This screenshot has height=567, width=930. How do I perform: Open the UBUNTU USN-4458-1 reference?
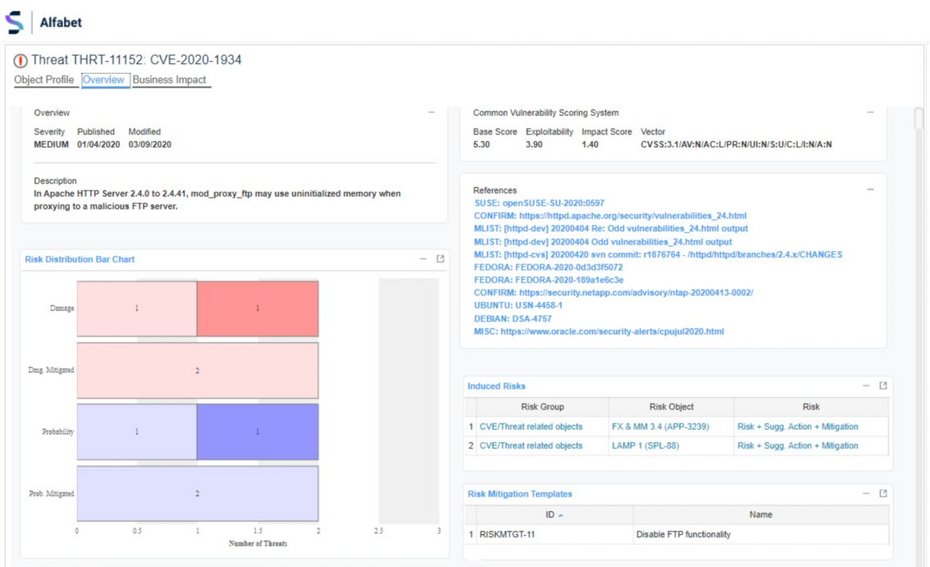[x=518, y=305]
